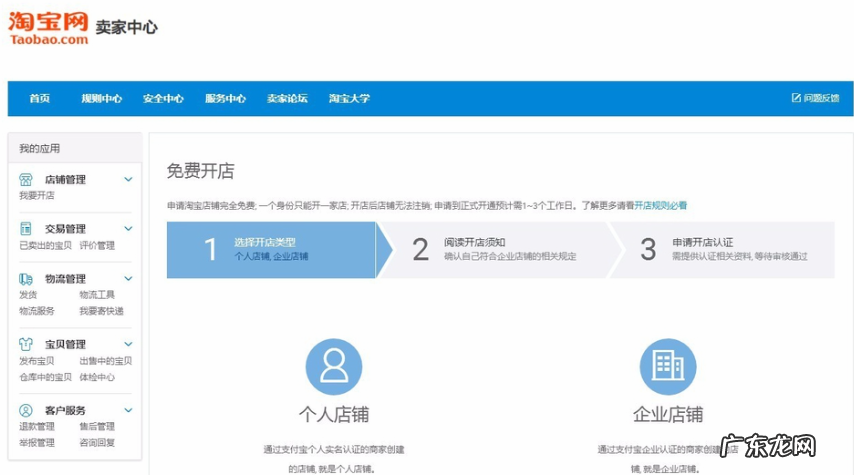This screenshot has height=475, width=854.
Task: Open the 退款管理 link
Action: coord(37,427)
